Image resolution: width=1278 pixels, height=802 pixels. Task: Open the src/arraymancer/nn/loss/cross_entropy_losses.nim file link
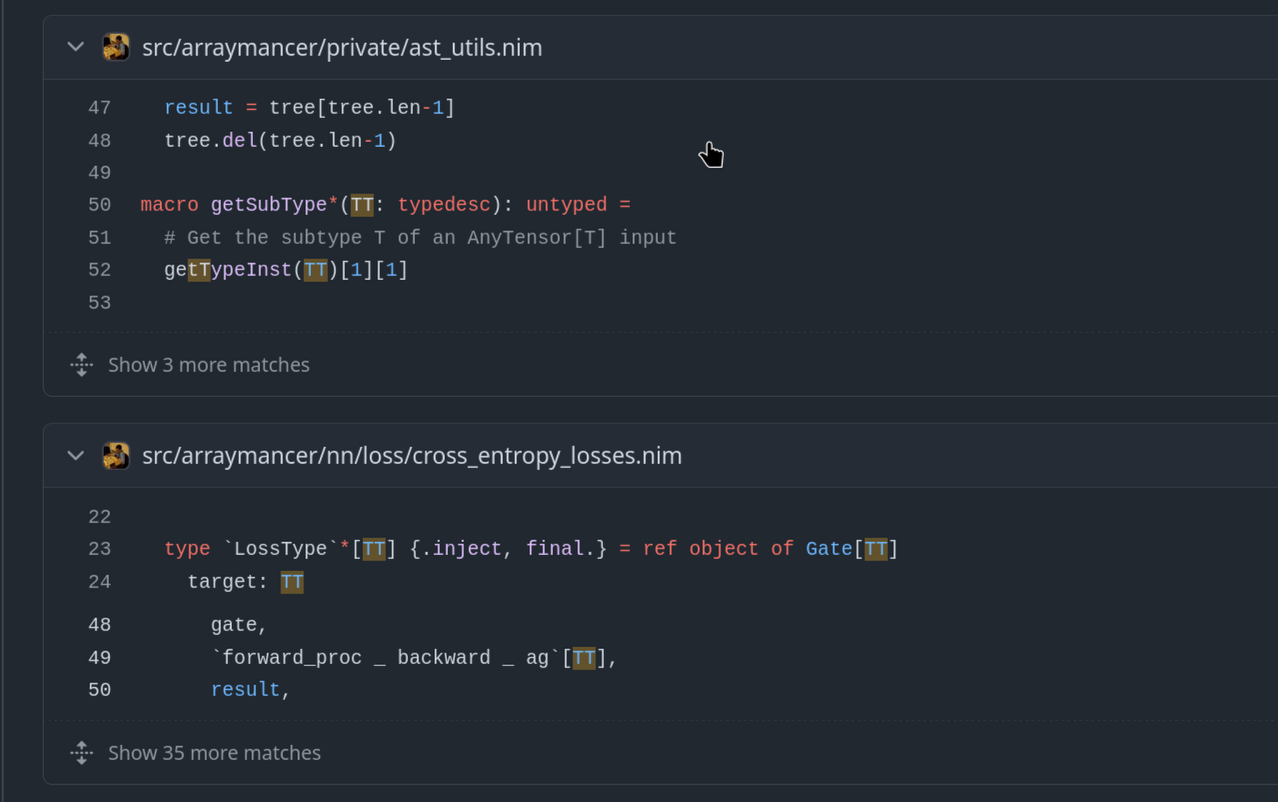pyautogui.click(x=411, y=456)
